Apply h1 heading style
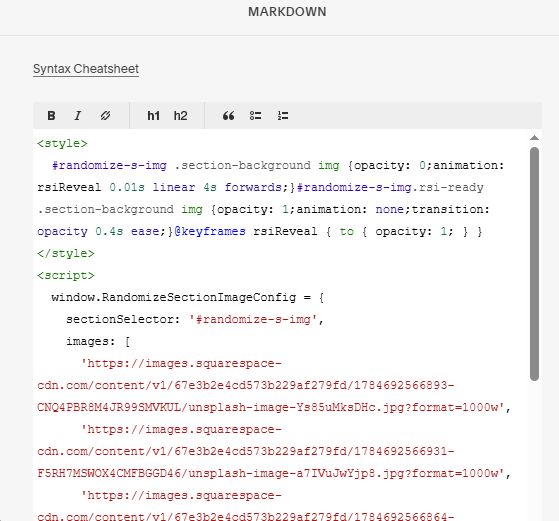Screen dimensions: 559x521 [153, 116]
